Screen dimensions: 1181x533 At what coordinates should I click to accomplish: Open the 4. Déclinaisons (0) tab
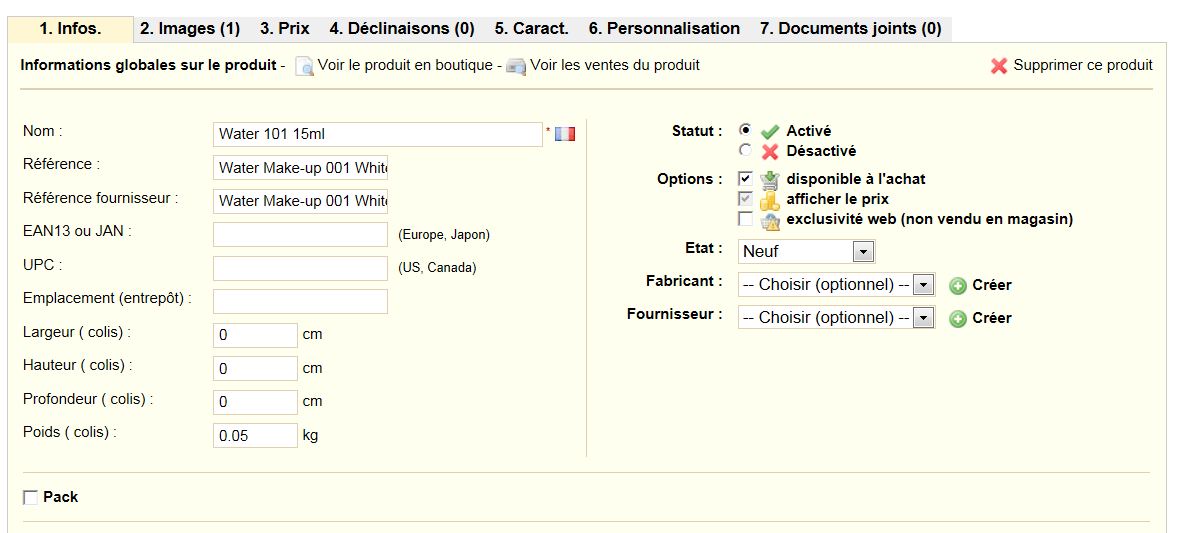pos(402,29)
